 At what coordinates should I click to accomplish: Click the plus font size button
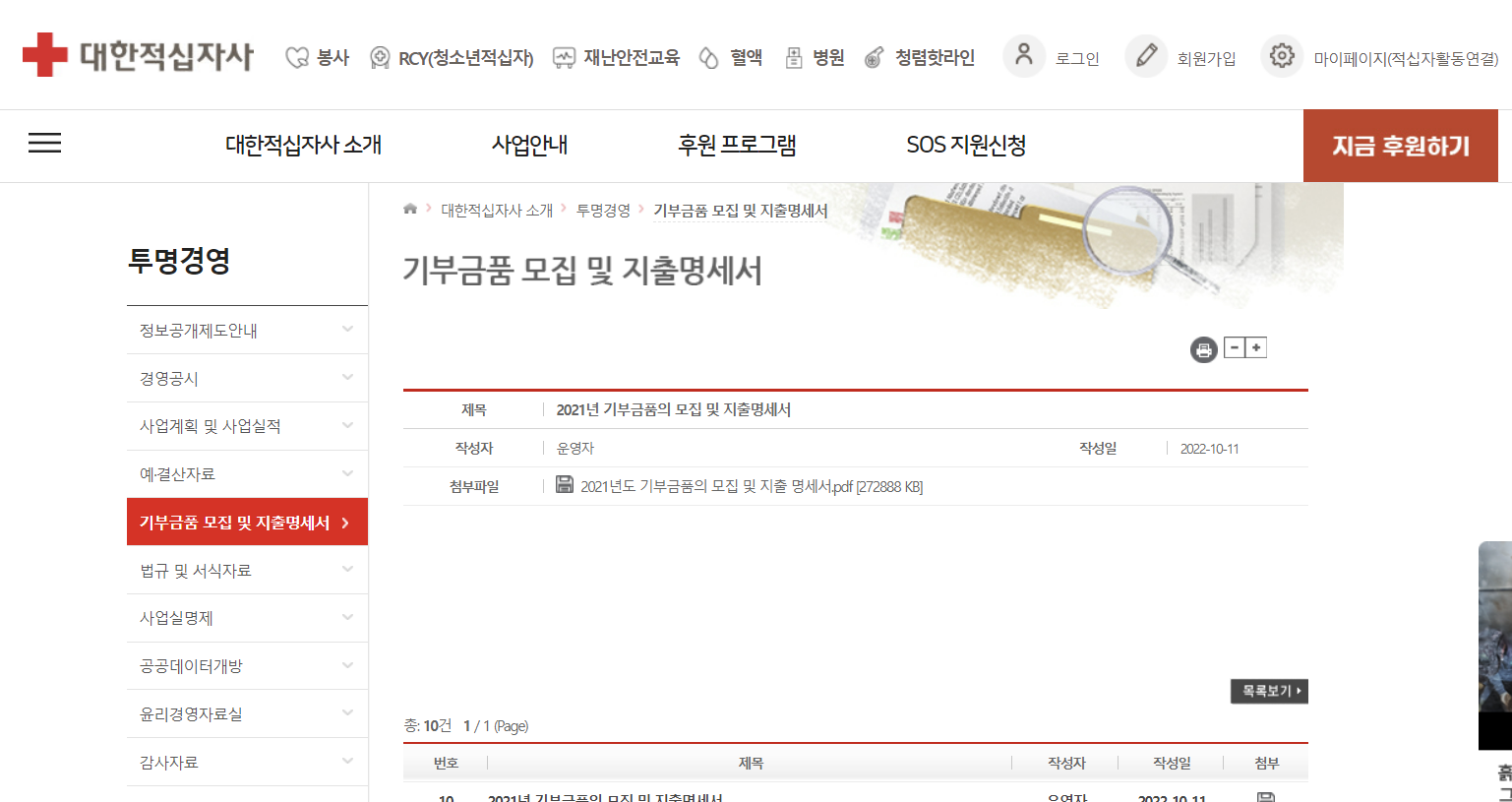click(x=1256, y=348)
